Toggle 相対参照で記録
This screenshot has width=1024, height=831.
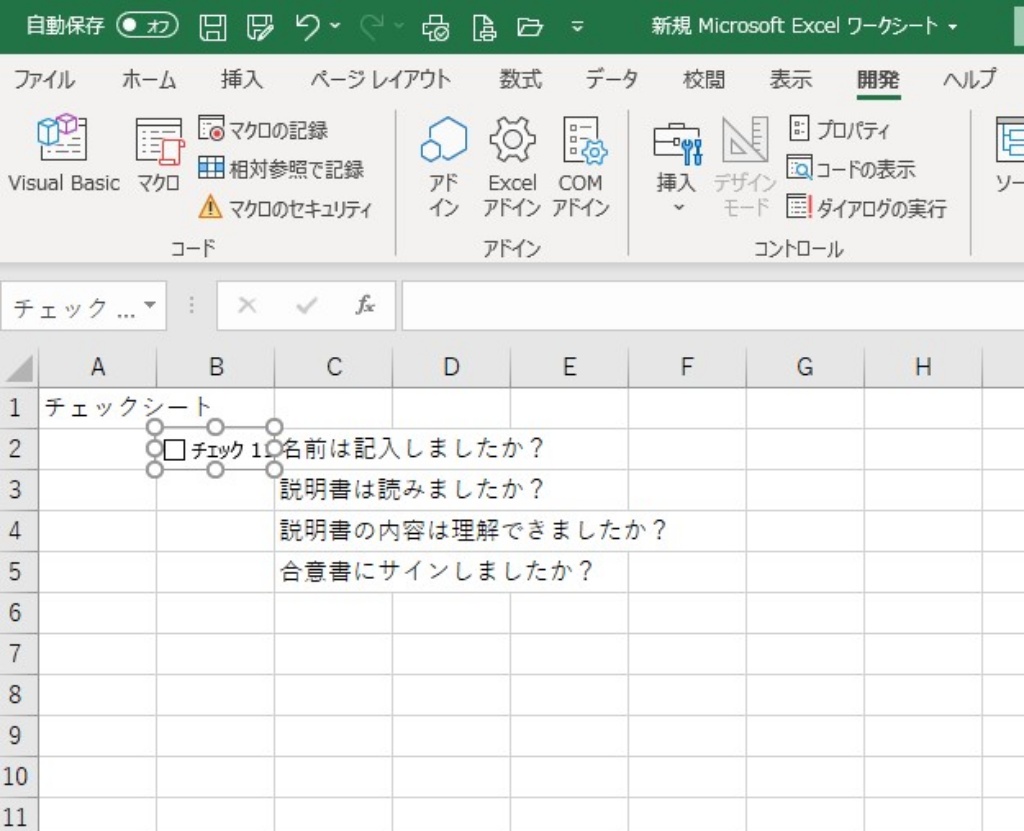click(x=281, y=169)
